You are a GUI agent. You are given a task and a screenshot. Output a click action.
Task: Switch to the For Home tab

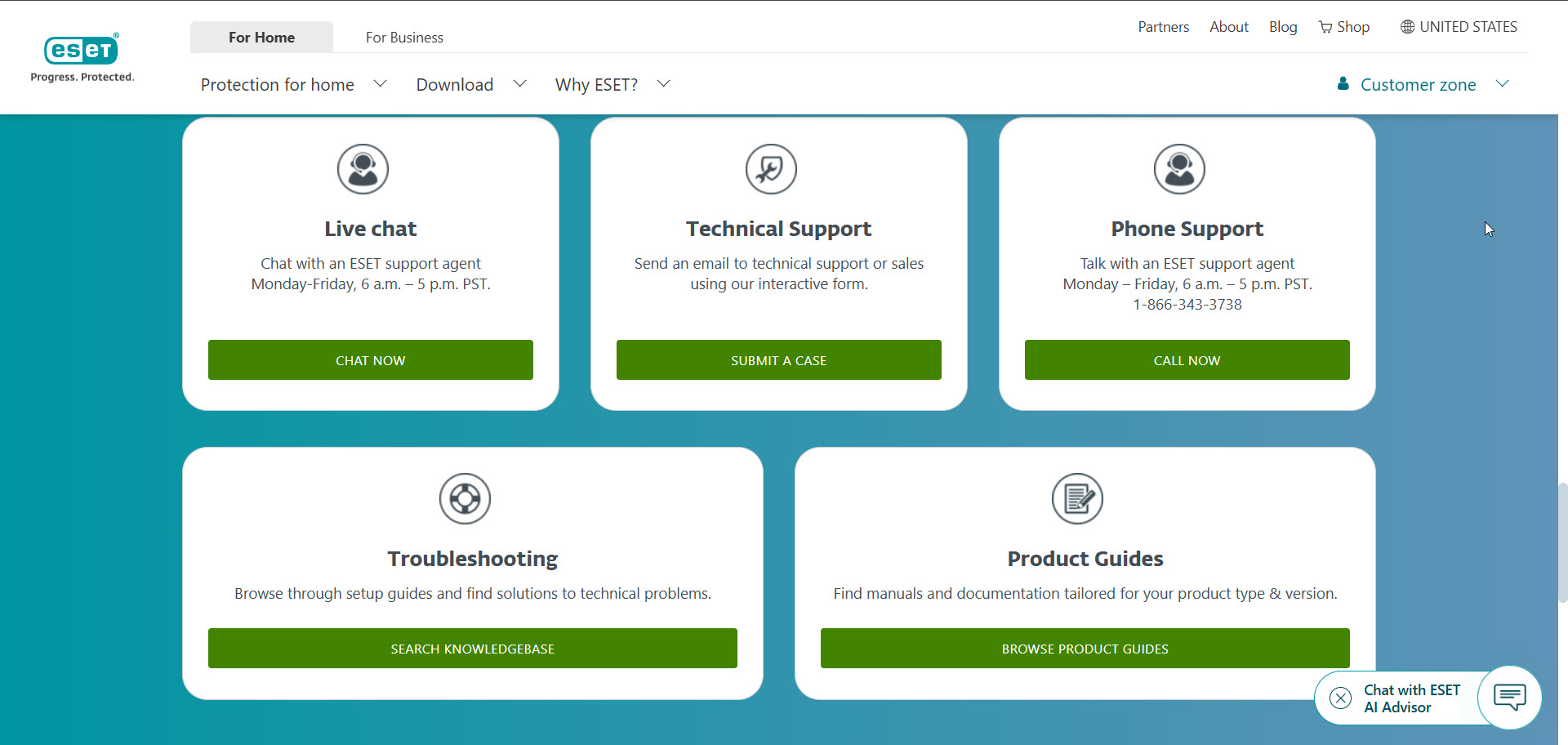click(261, 38)
